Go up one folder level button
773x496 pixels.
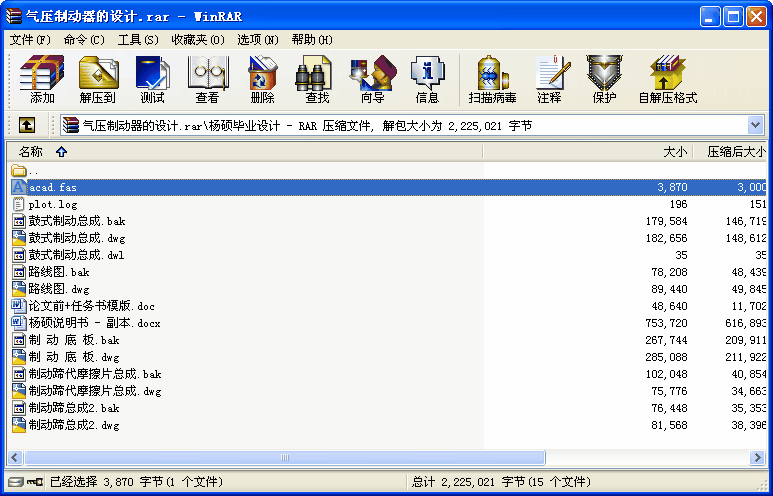click(27, 125)
